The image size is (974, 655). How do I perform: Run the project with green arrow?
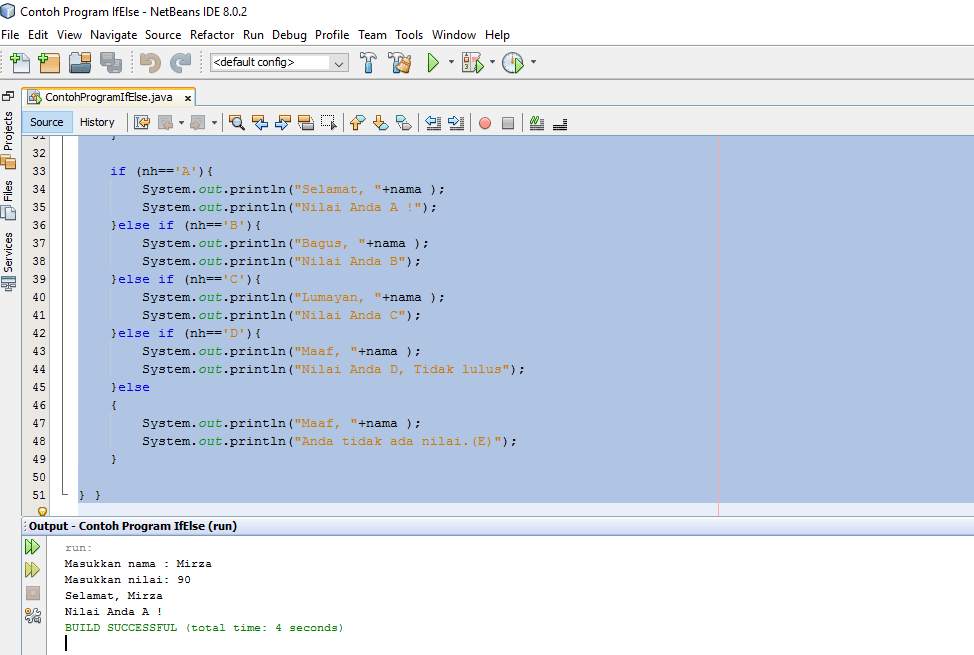(433, 62)
